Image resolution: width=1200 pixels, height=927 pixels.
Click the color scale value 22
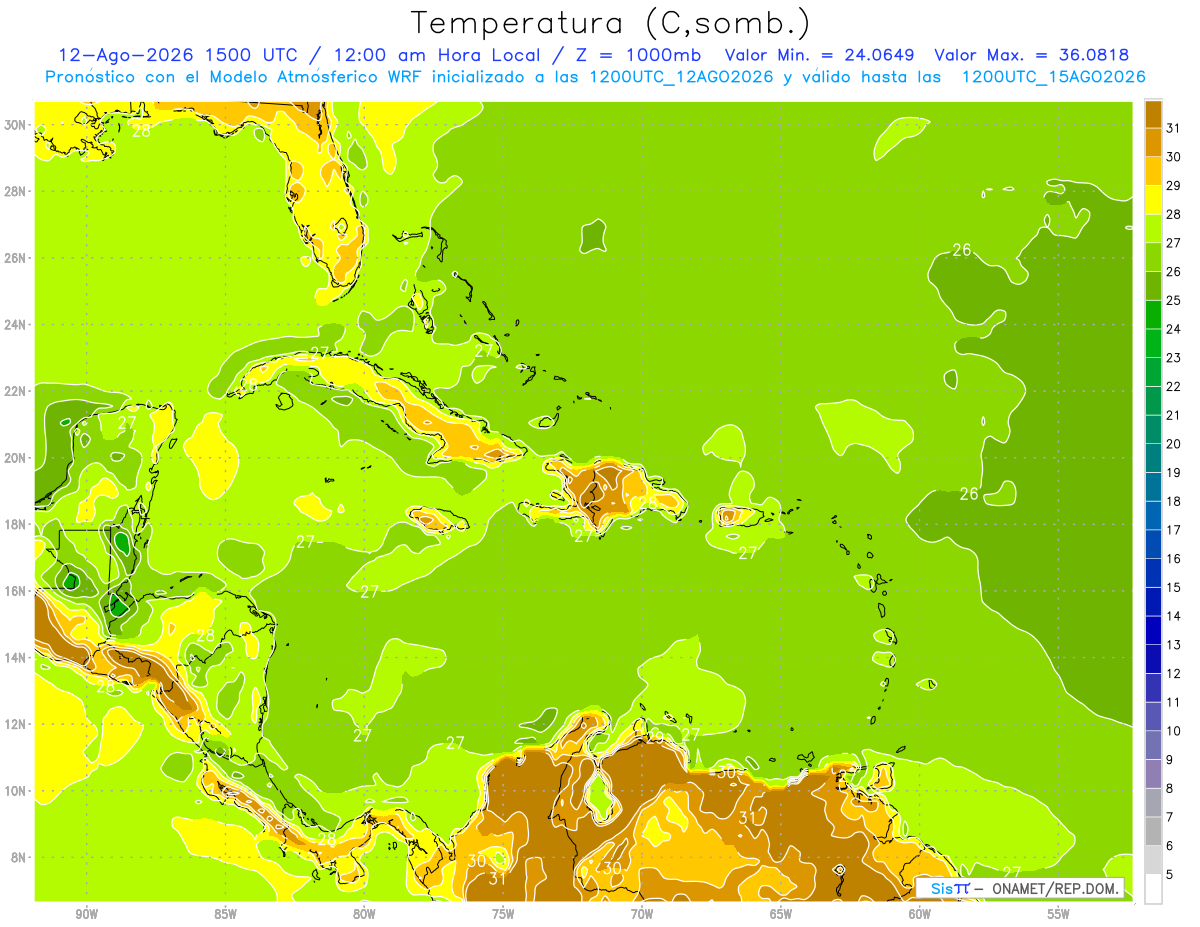click(x=1174, y=386)
